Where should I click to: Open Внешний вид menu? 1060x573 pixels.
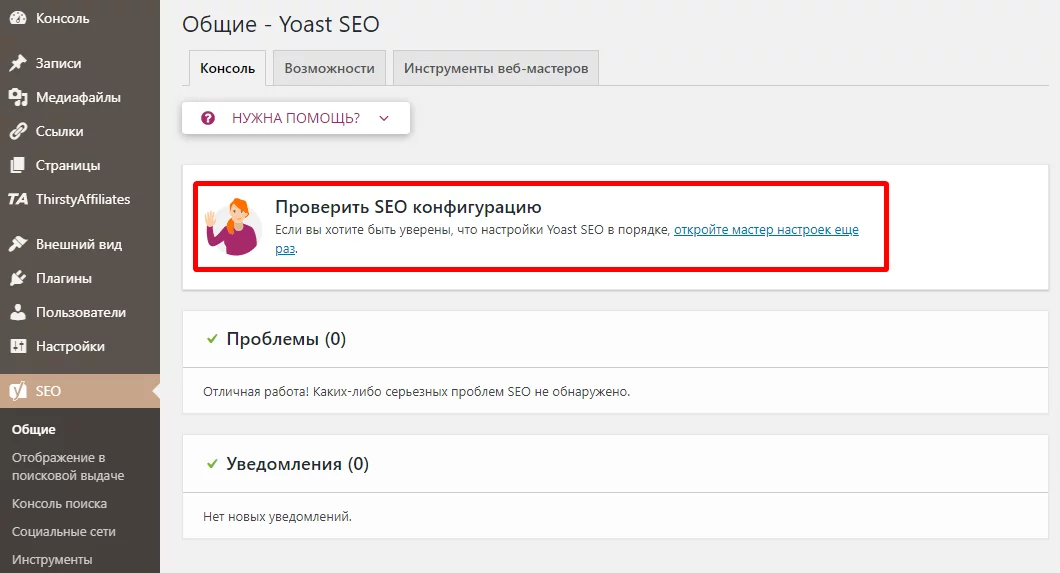tap(80, 244)
